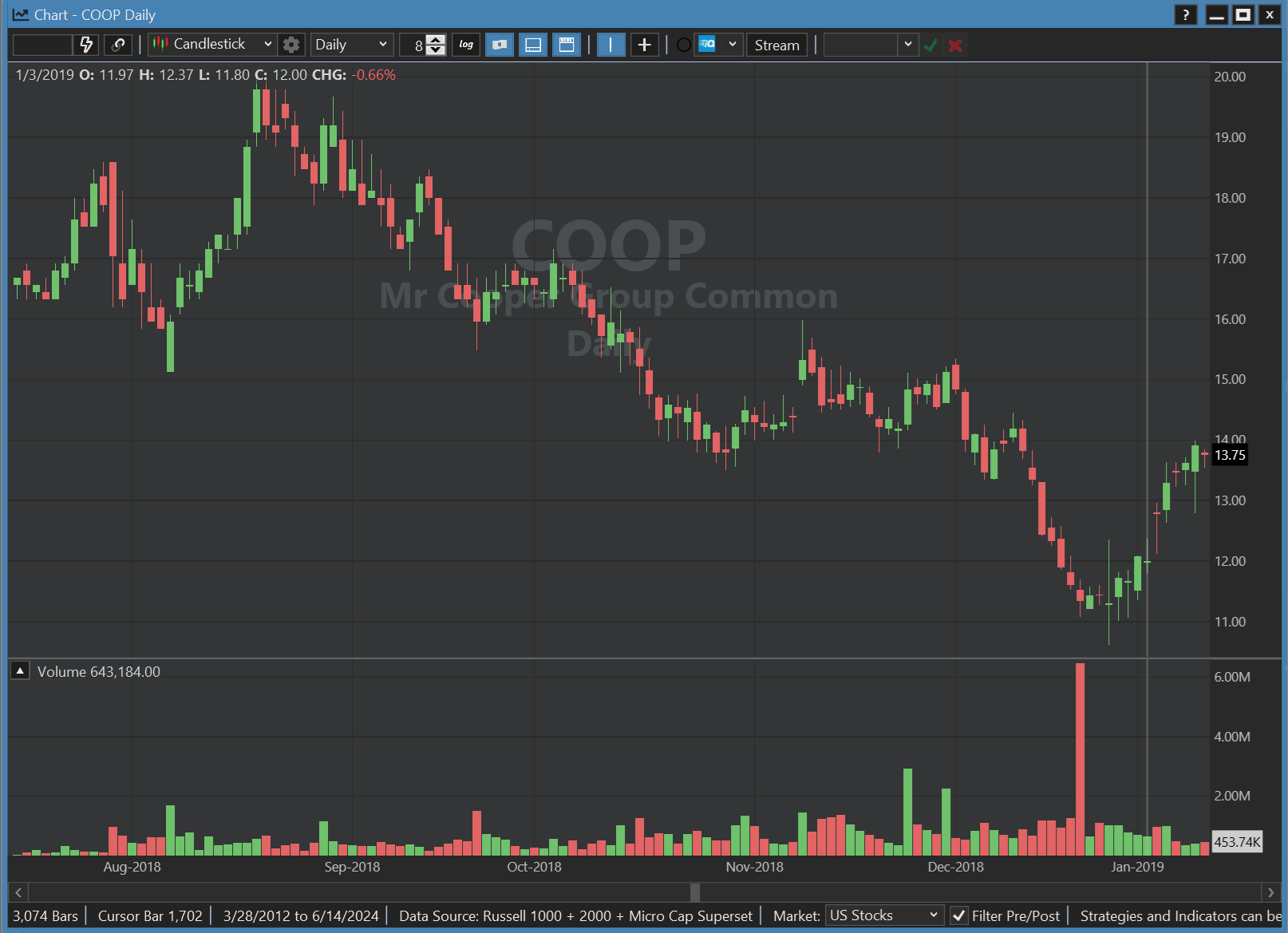Click the scroll right arrow
1288x933 pixels.
click(x=1271, y=892)
